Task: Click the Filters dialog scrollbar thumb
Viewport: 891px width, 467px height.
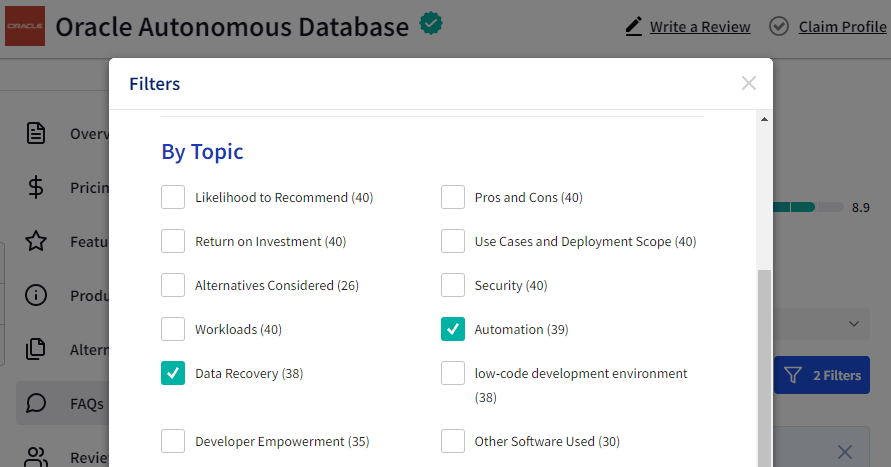Action: click(x=764, y=368)
